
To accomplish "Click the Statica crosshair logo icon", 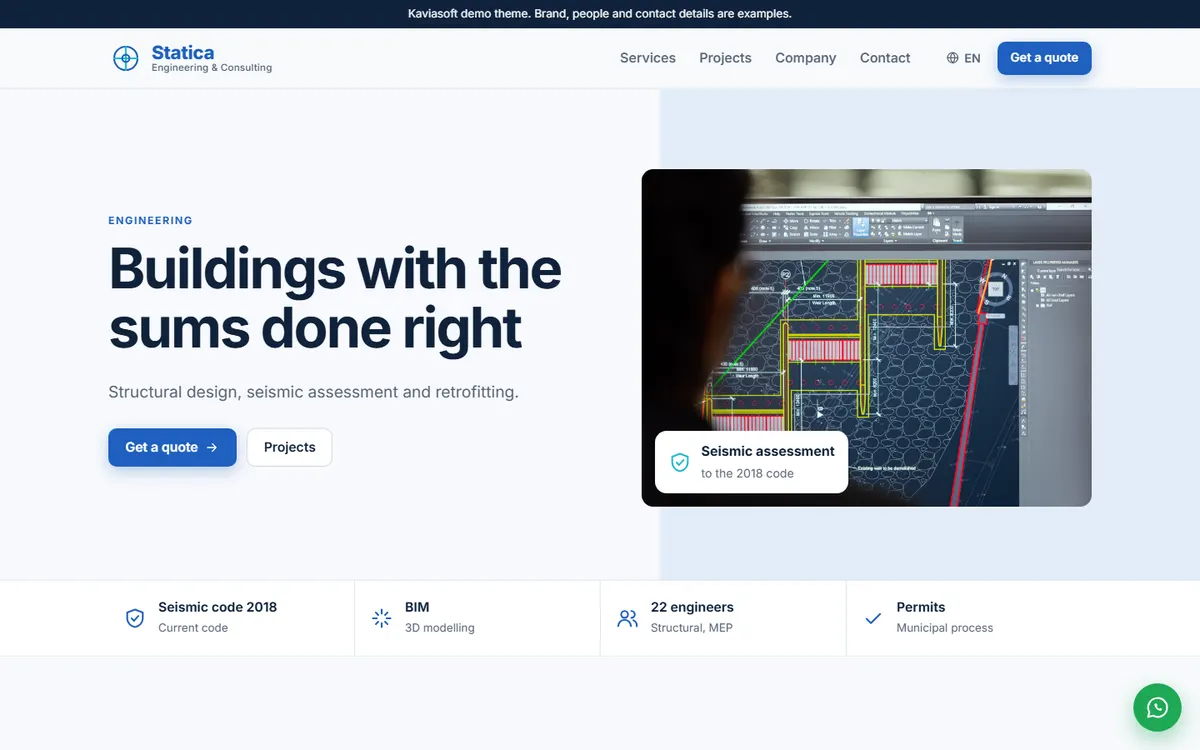I will tap(125, 58).
